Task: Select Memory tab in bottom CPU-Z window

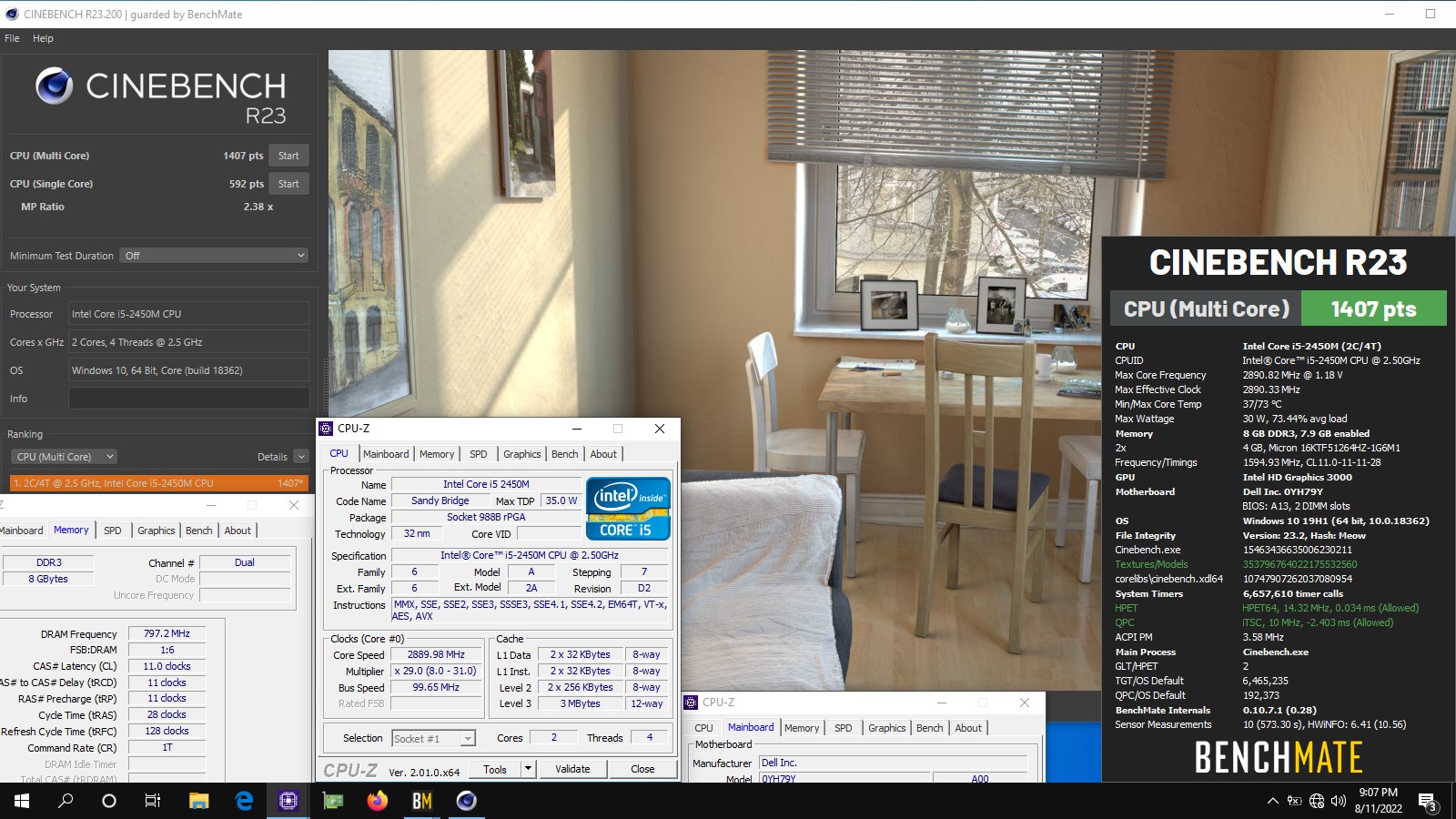Action: coord(802,728)
